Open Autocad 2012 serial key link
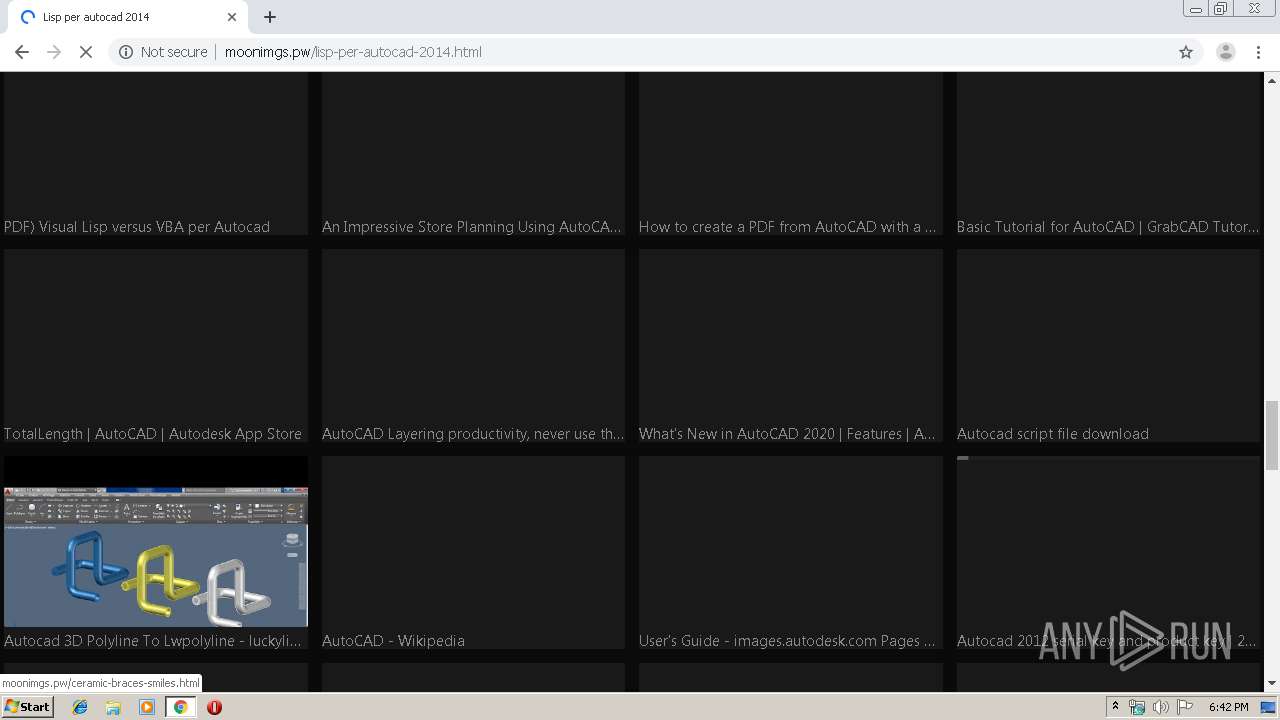 (1107, 641)
